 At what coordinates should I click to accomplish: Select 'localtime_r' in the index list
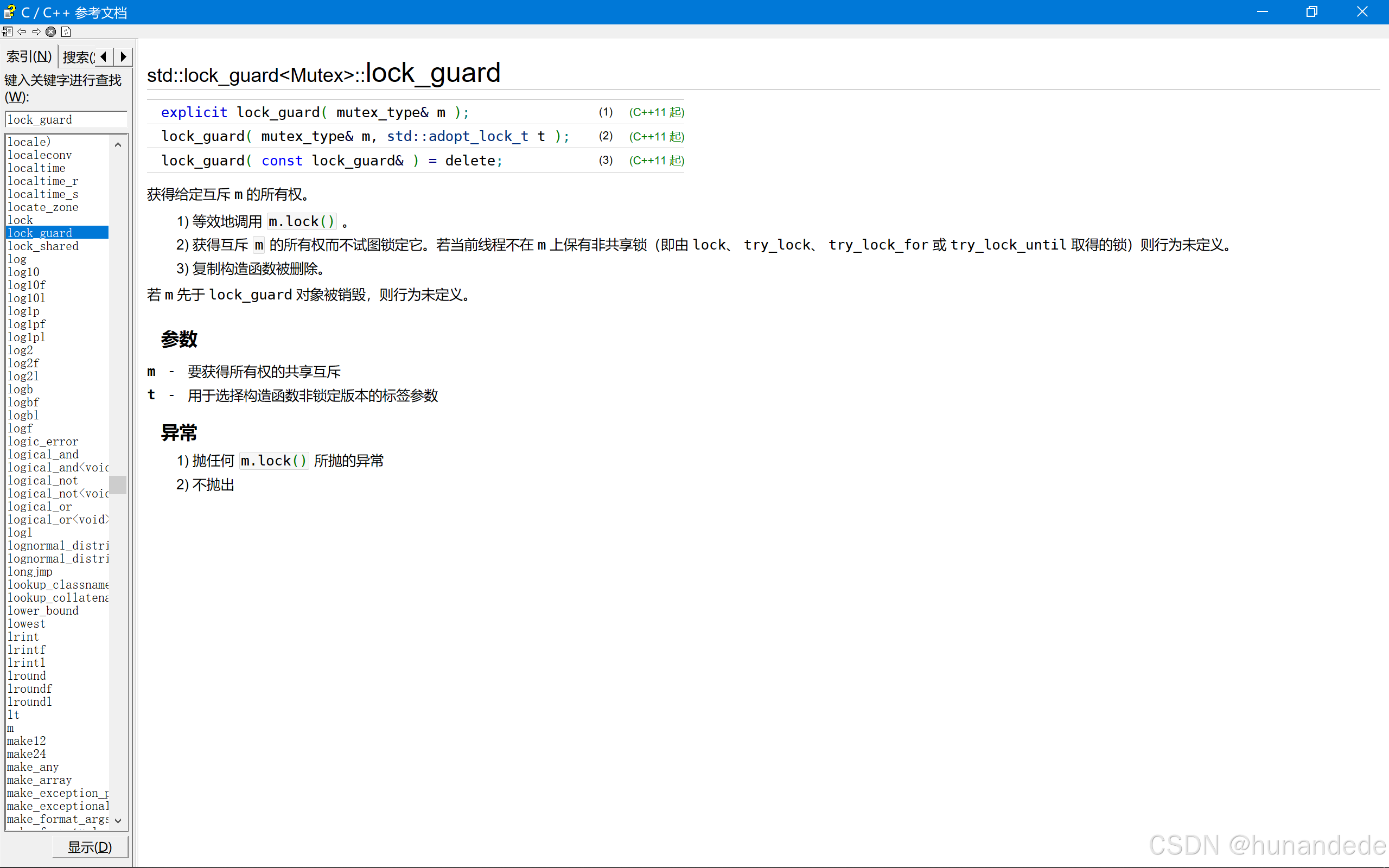43,181
